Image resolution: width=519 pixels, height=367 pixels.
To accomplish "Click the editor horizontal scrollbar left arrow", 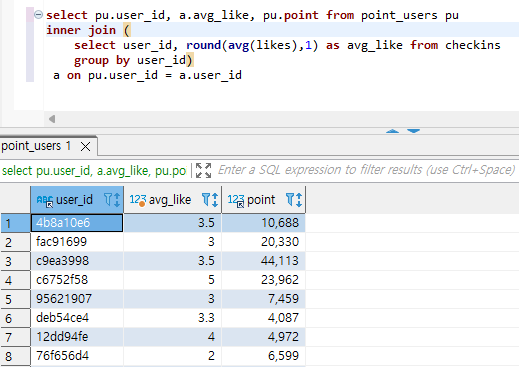I will (52, 119).
